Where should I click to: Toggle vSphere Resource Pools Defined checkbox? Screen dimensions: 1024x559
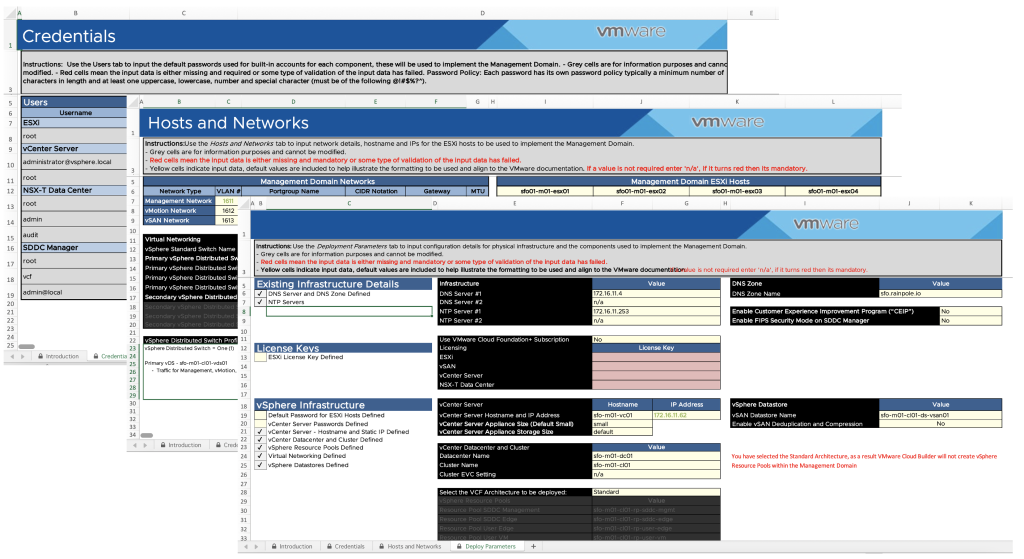pos(260,448)
